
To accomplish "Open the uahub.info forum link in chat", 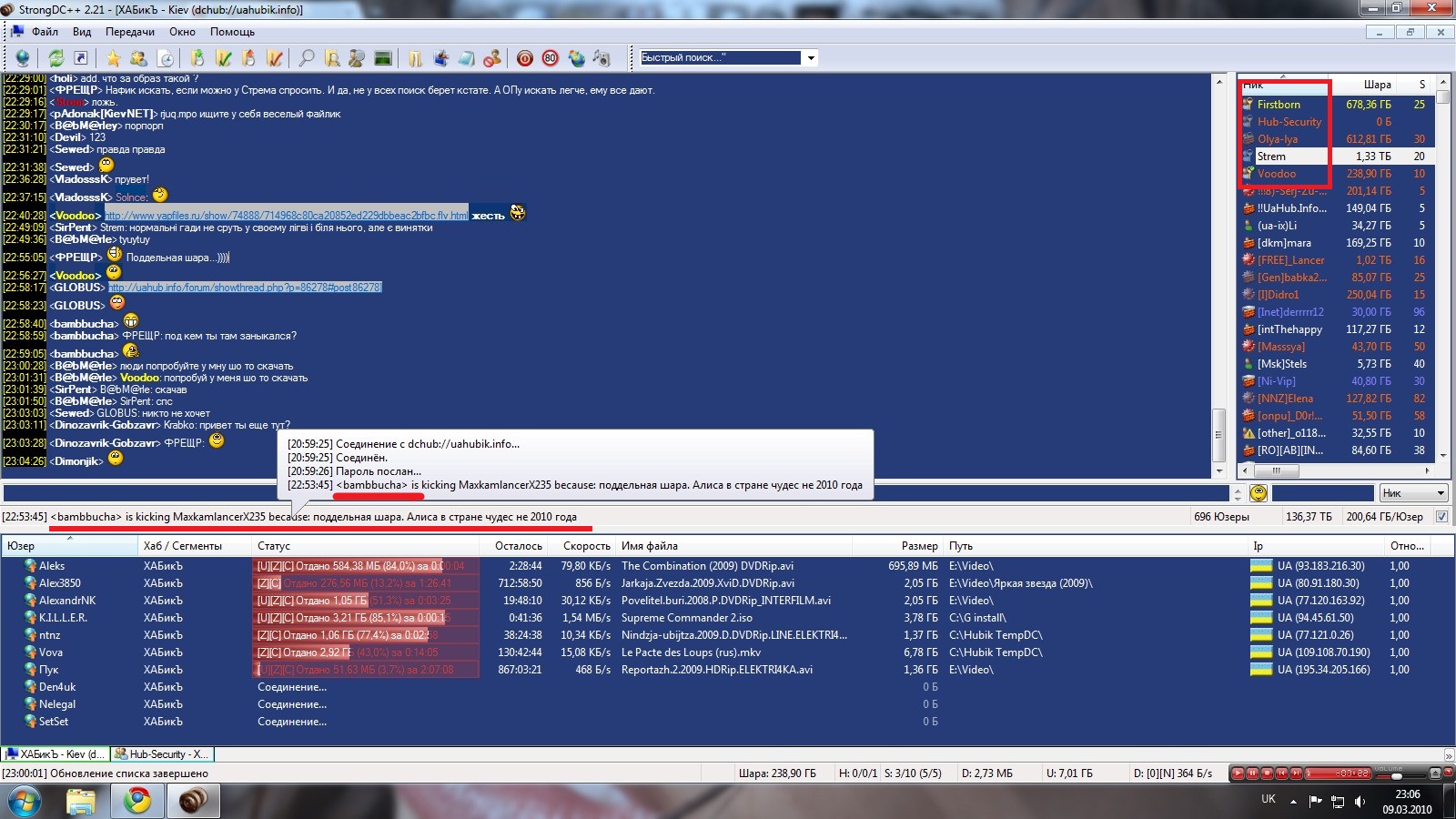I will coord(245,288).
